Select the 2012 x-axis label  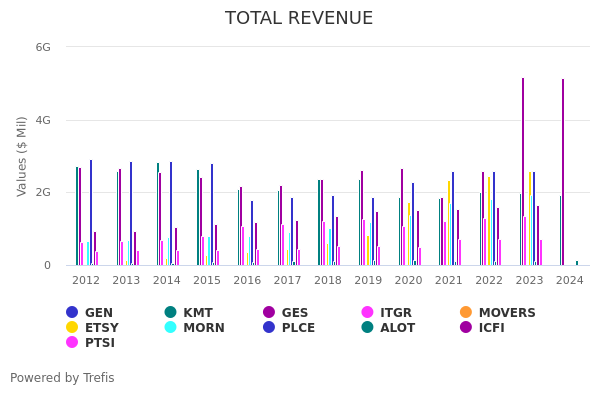[86, 281]
